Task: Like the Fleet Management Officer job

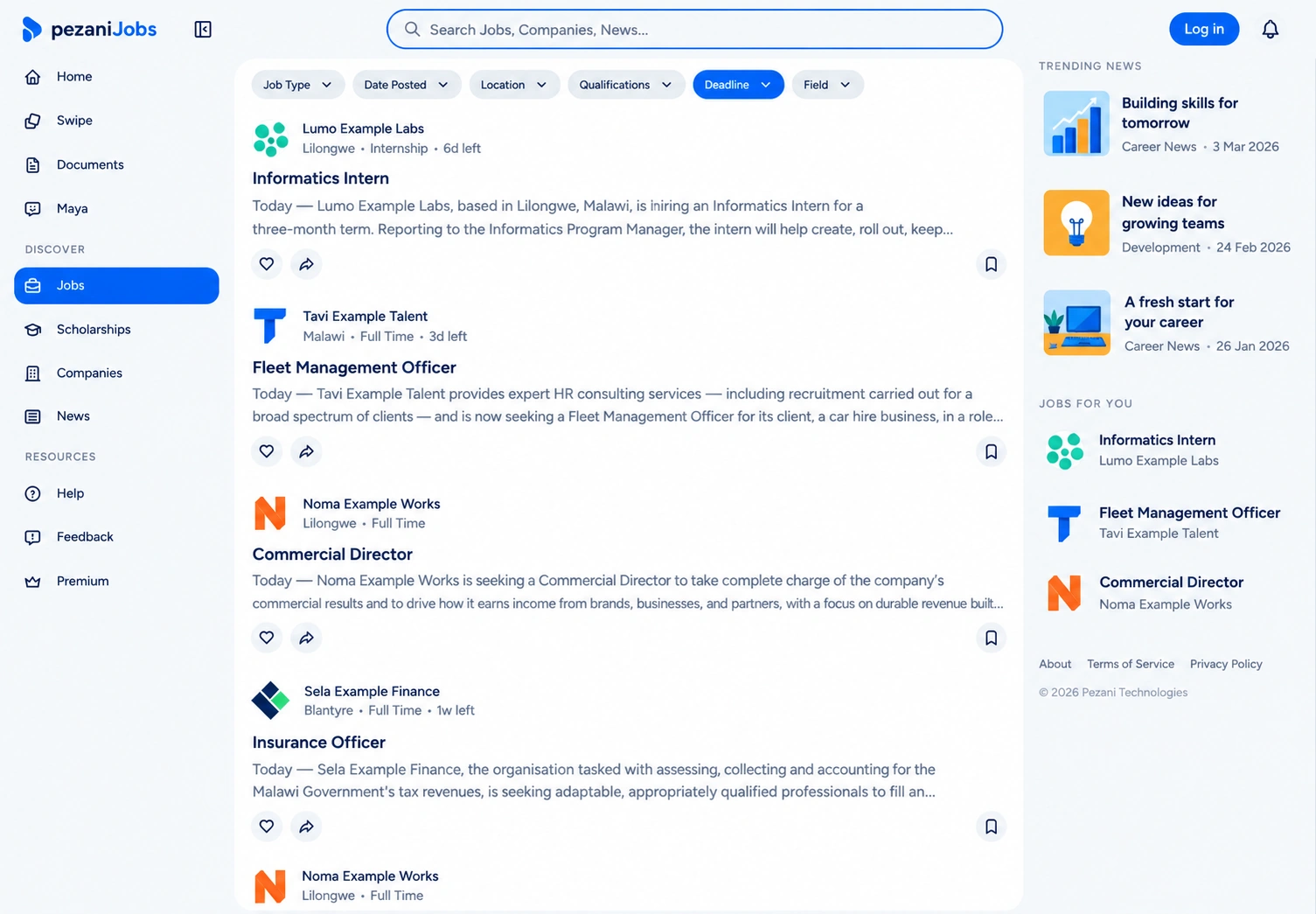Action: tap(267, 451)
